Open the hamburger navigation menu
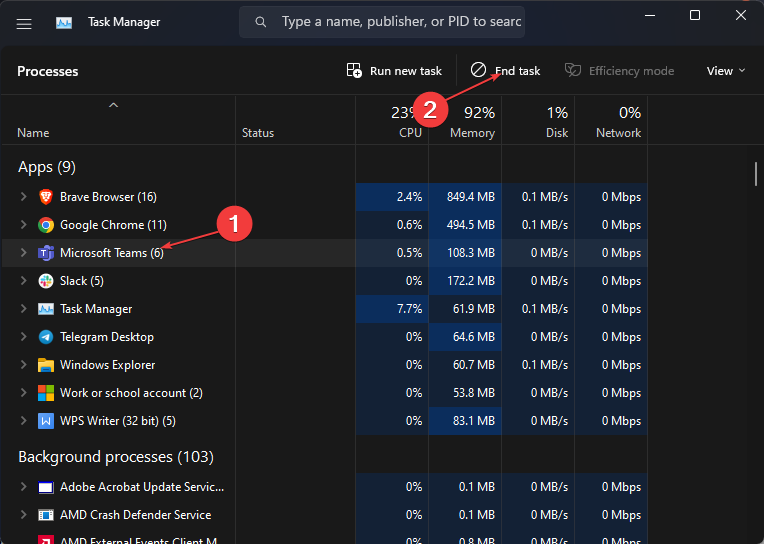Image resolution: width=764 pixels, height=544 pixels. tap(24, 23)
